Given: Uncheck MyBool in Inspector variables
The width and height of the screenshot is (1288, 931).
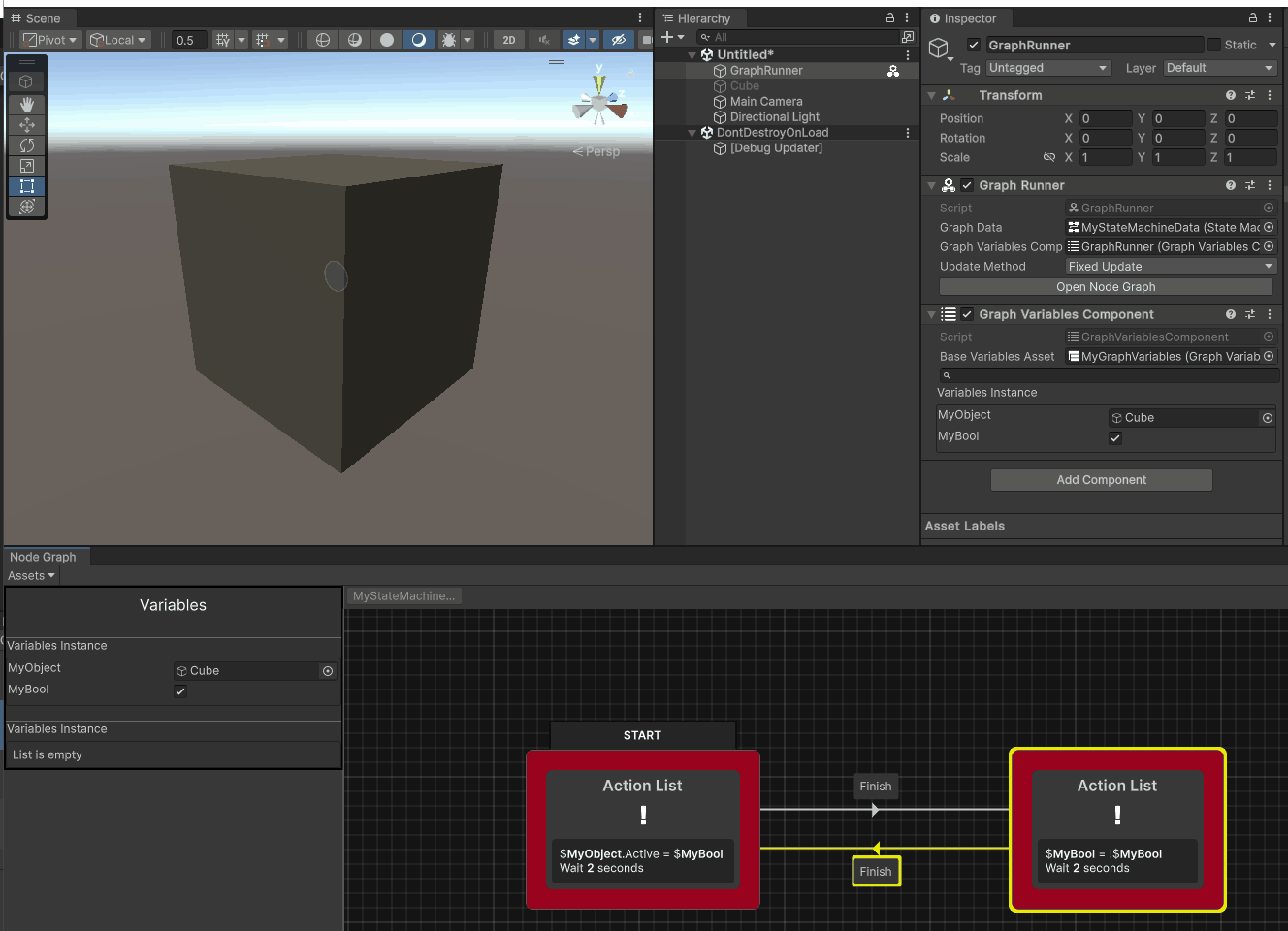Looking at the screenshot, I should 1115,438.
